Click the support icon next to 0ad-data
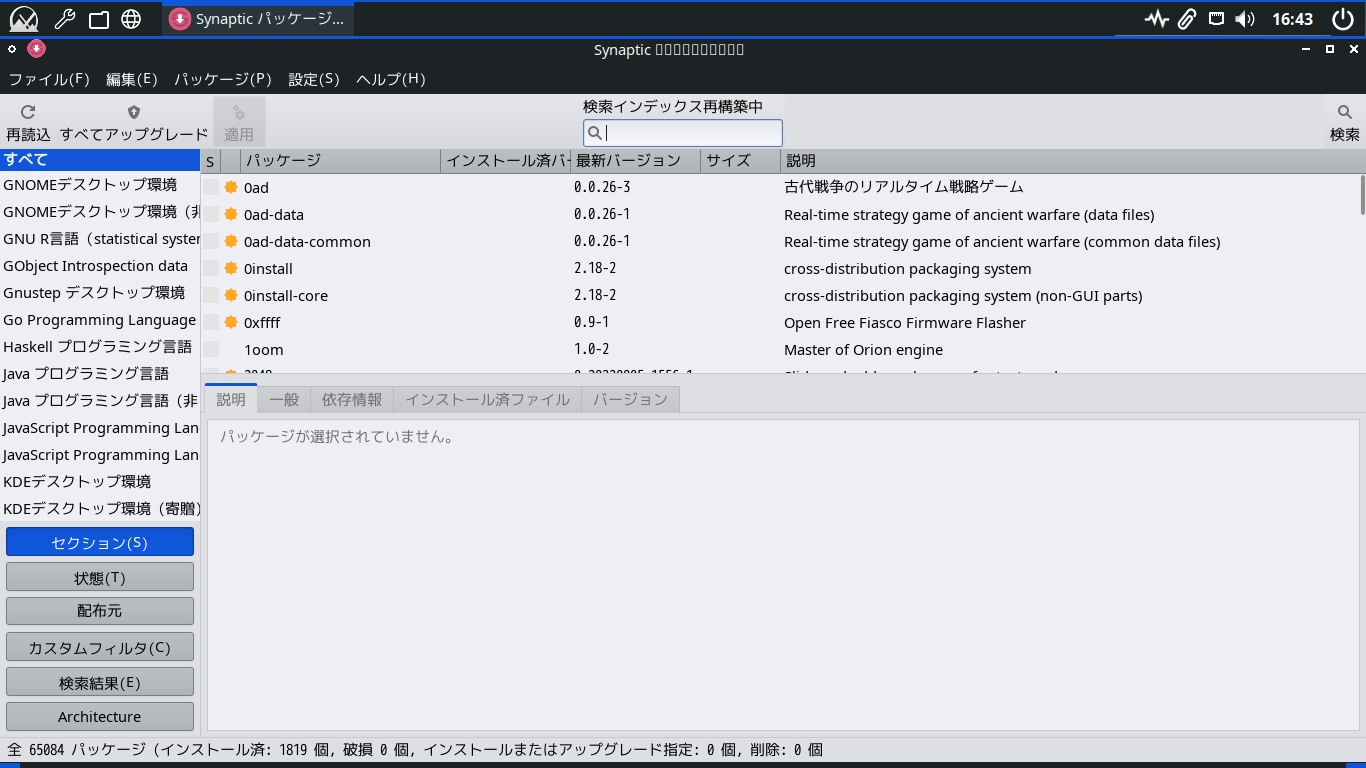Viewport: 1366px width, 768px height. click(x=231, y=214)
